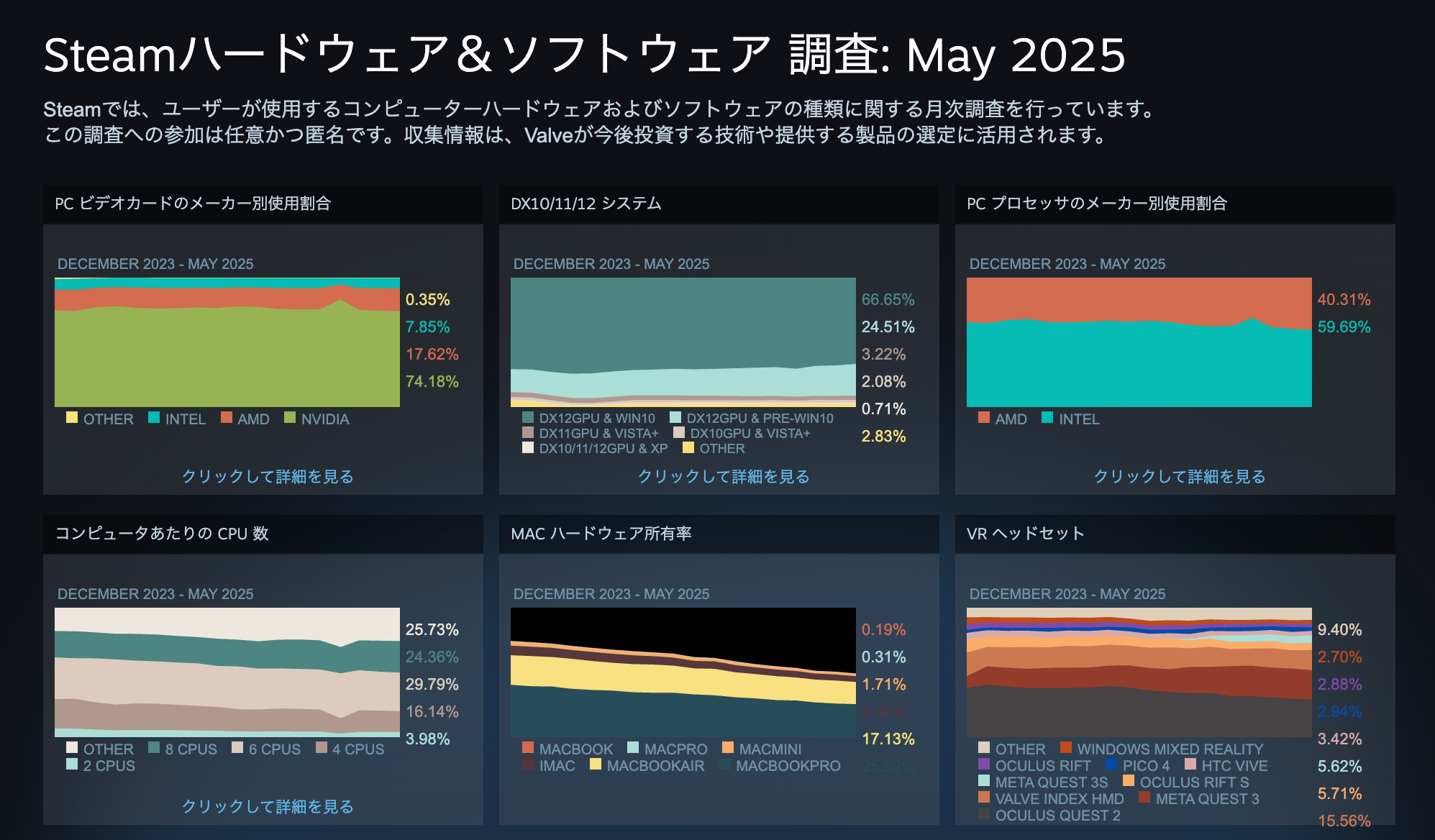The height and width of the screenshot is (840, 1435).
Task: Click the WINDOWS MIXED REALITY legend swatch
Action: click(1066, 747)
